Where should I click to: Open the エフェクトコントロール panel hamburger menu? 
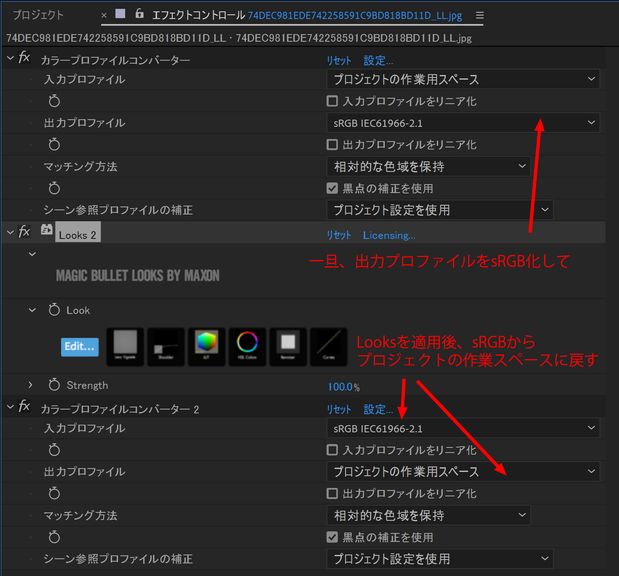[480, 15]
